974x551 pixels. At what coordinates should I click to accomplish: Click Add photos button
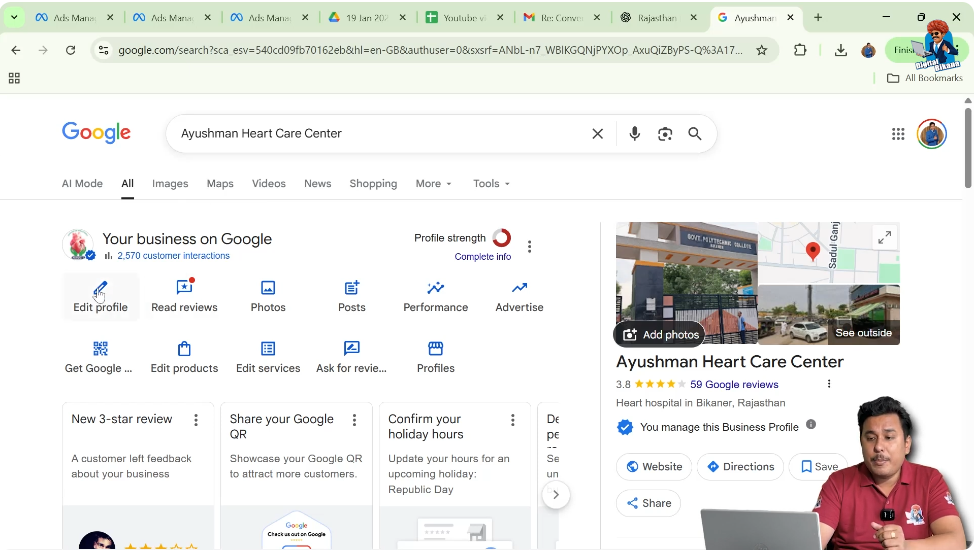pos(660,335)
